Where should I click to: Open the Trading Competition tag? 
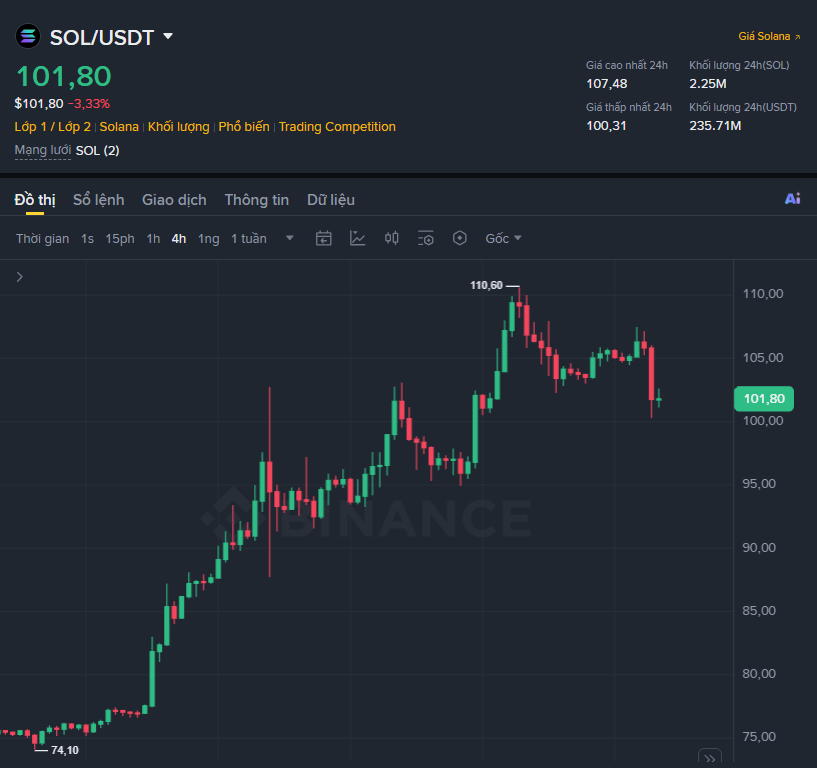click(337, 127)
